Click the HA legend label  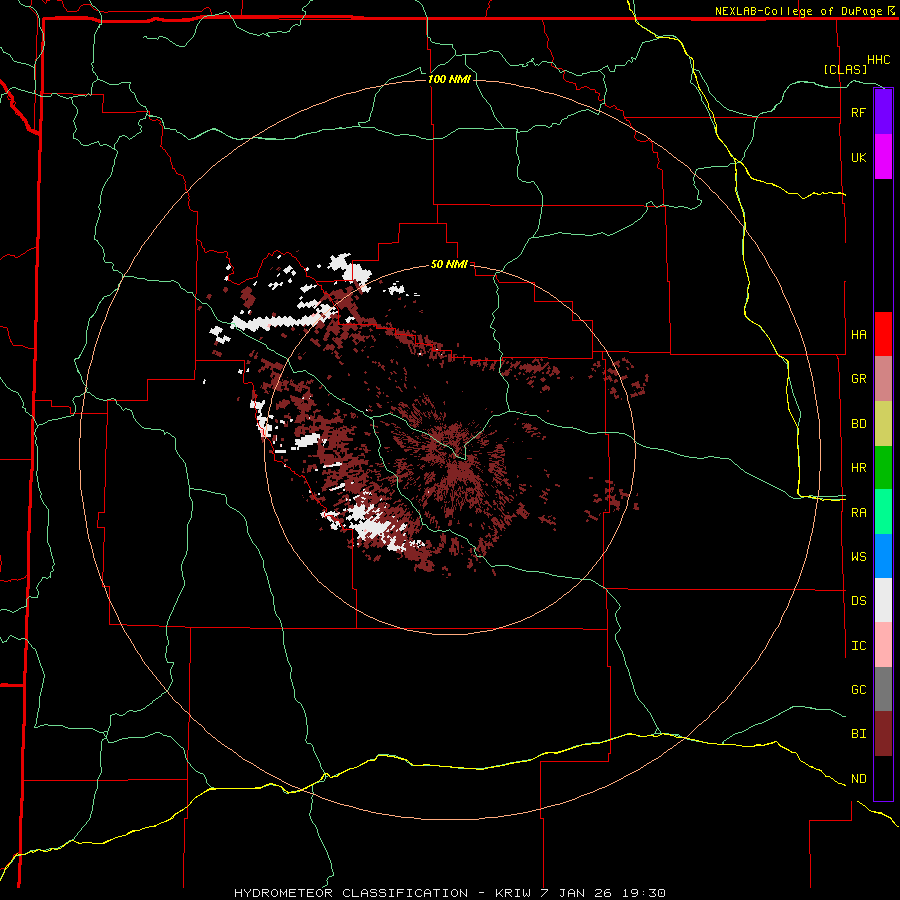tap(858, 334)
